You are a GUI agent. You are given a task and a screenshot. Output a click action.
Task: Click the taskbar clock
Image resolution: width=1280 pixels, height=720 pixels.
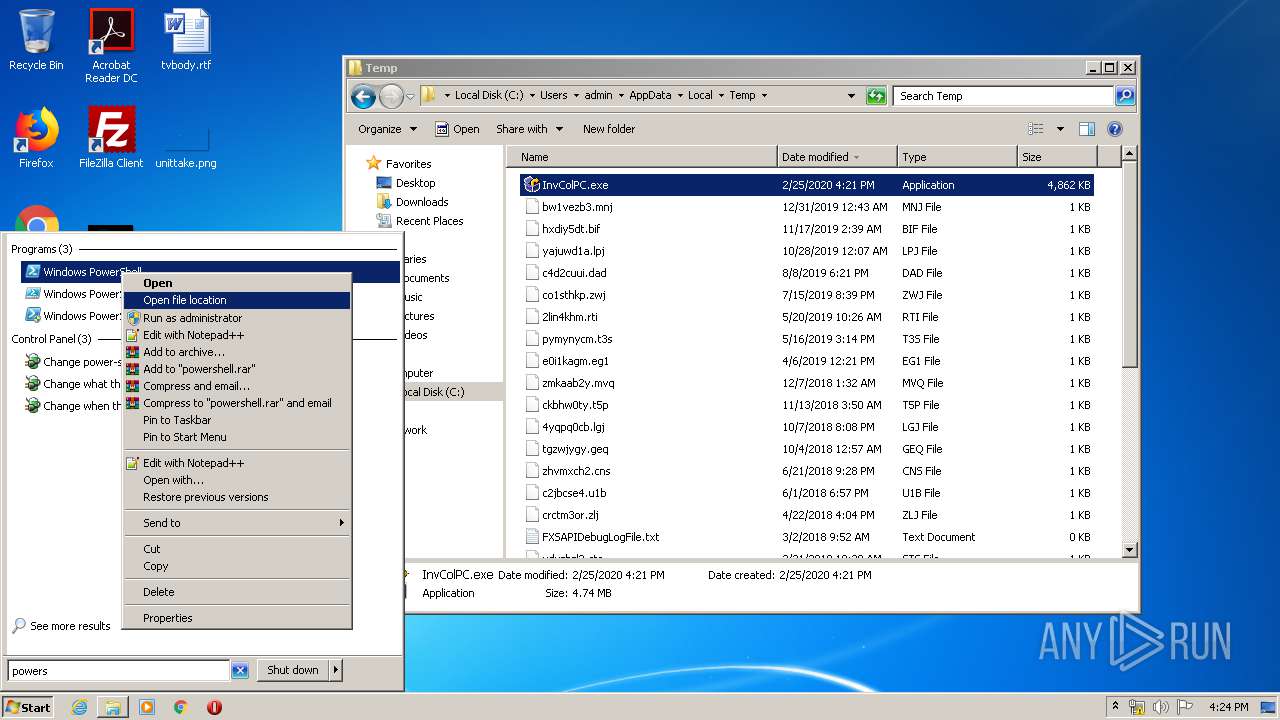click(1228, 707)
